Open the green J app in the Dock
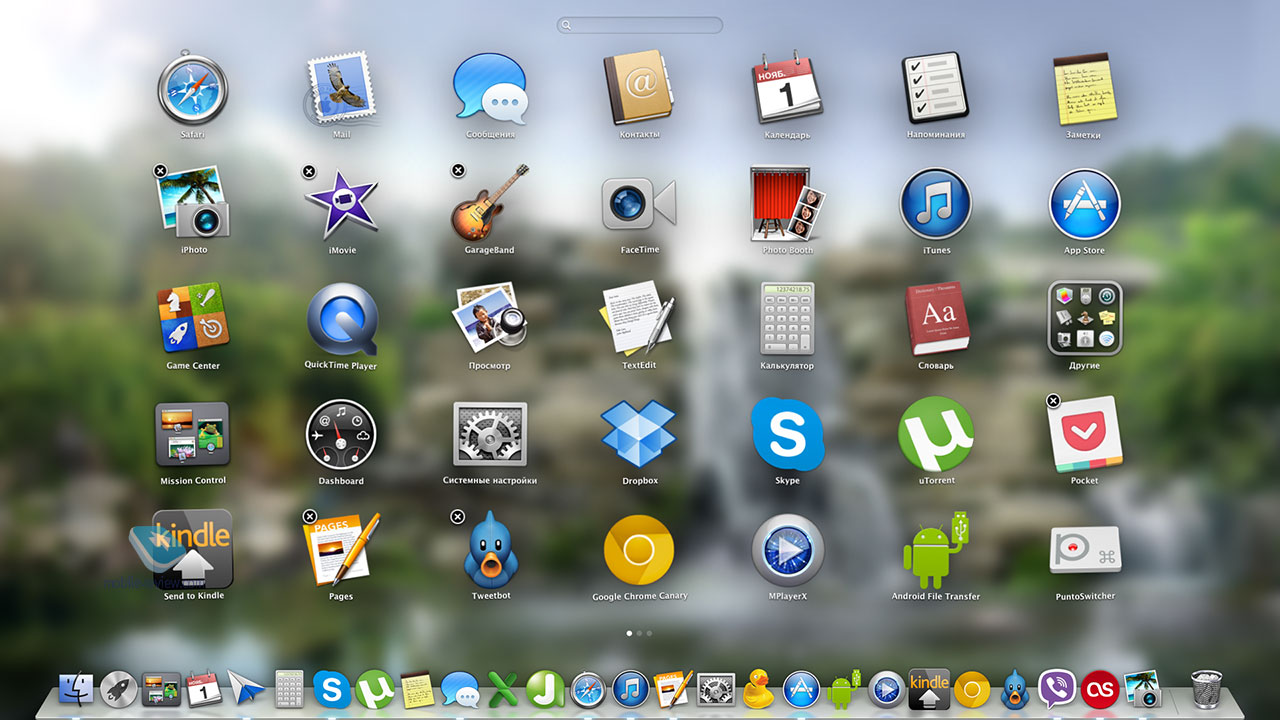The image size is (1280, 720). coord(546,689)
